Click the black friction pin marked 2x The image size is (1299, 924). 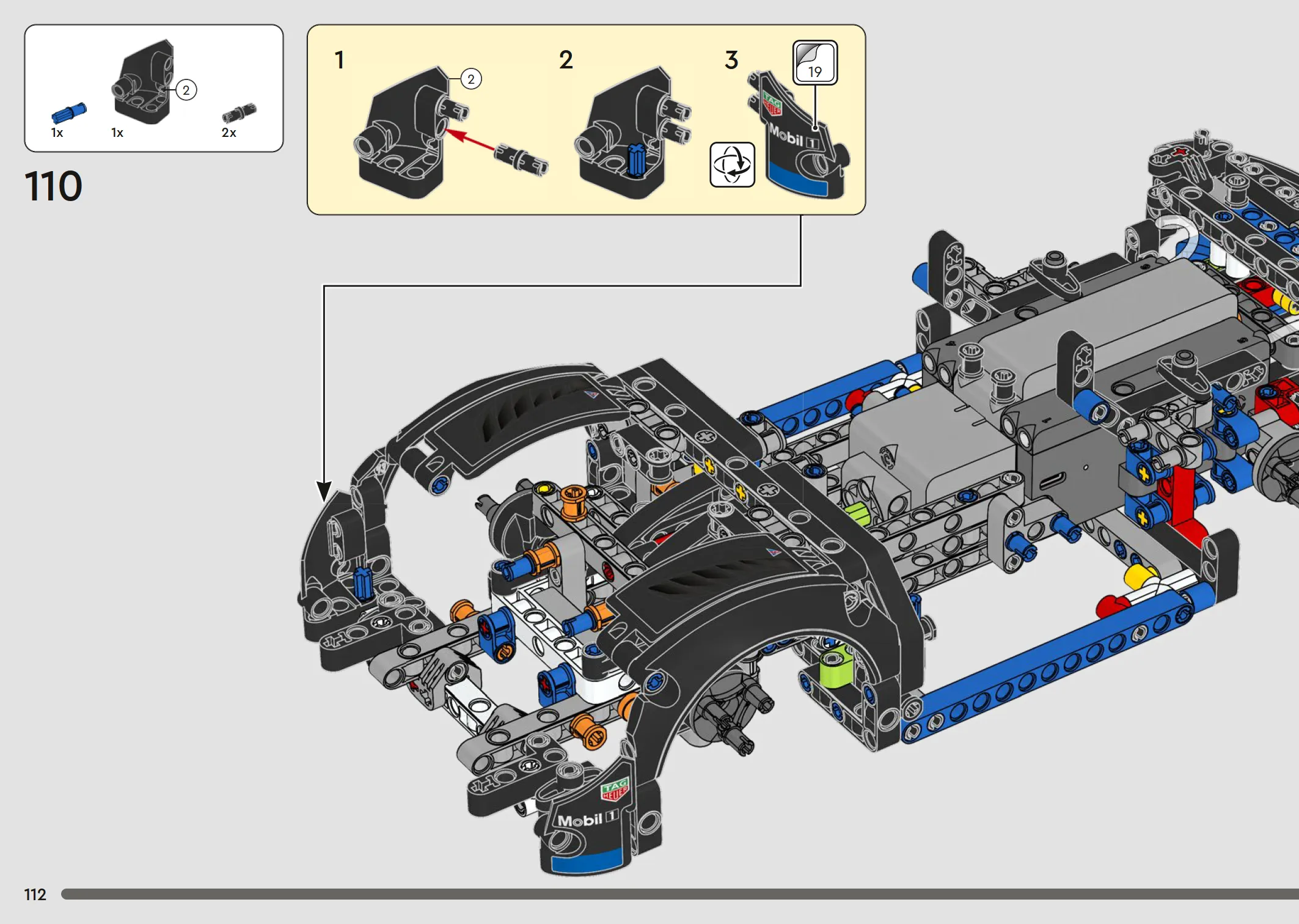(x=239, y=113)
